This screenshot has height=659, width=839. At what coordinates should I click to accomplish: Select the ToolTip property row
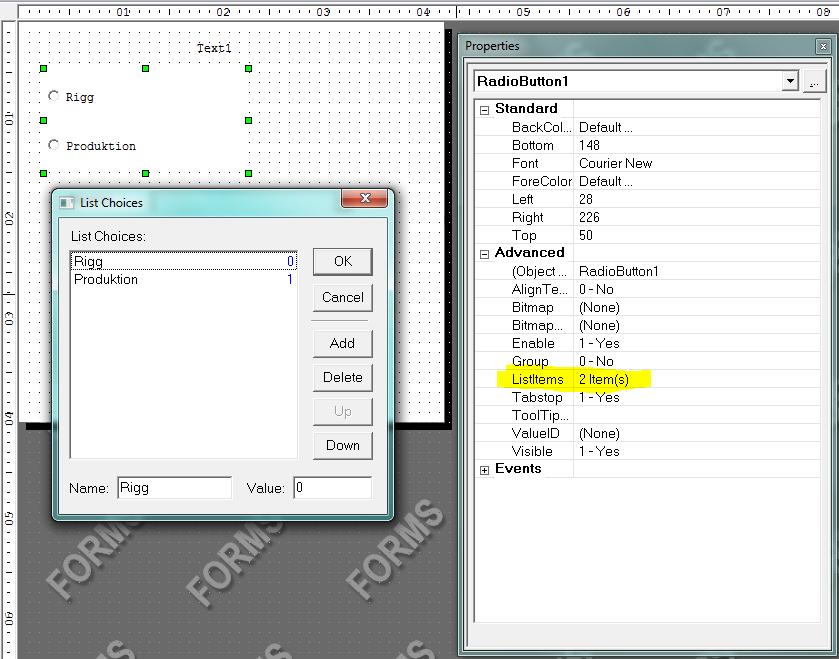(x=647, y=416)
